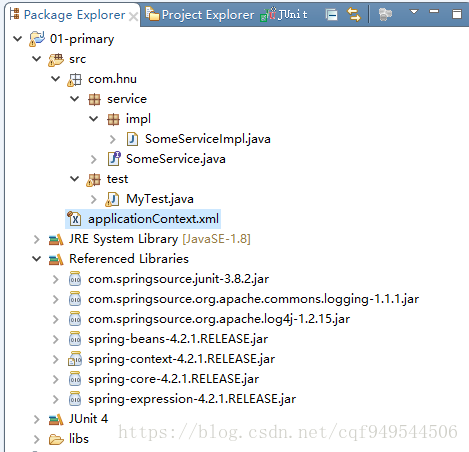Click the focus on task icon

coord(385,14)
